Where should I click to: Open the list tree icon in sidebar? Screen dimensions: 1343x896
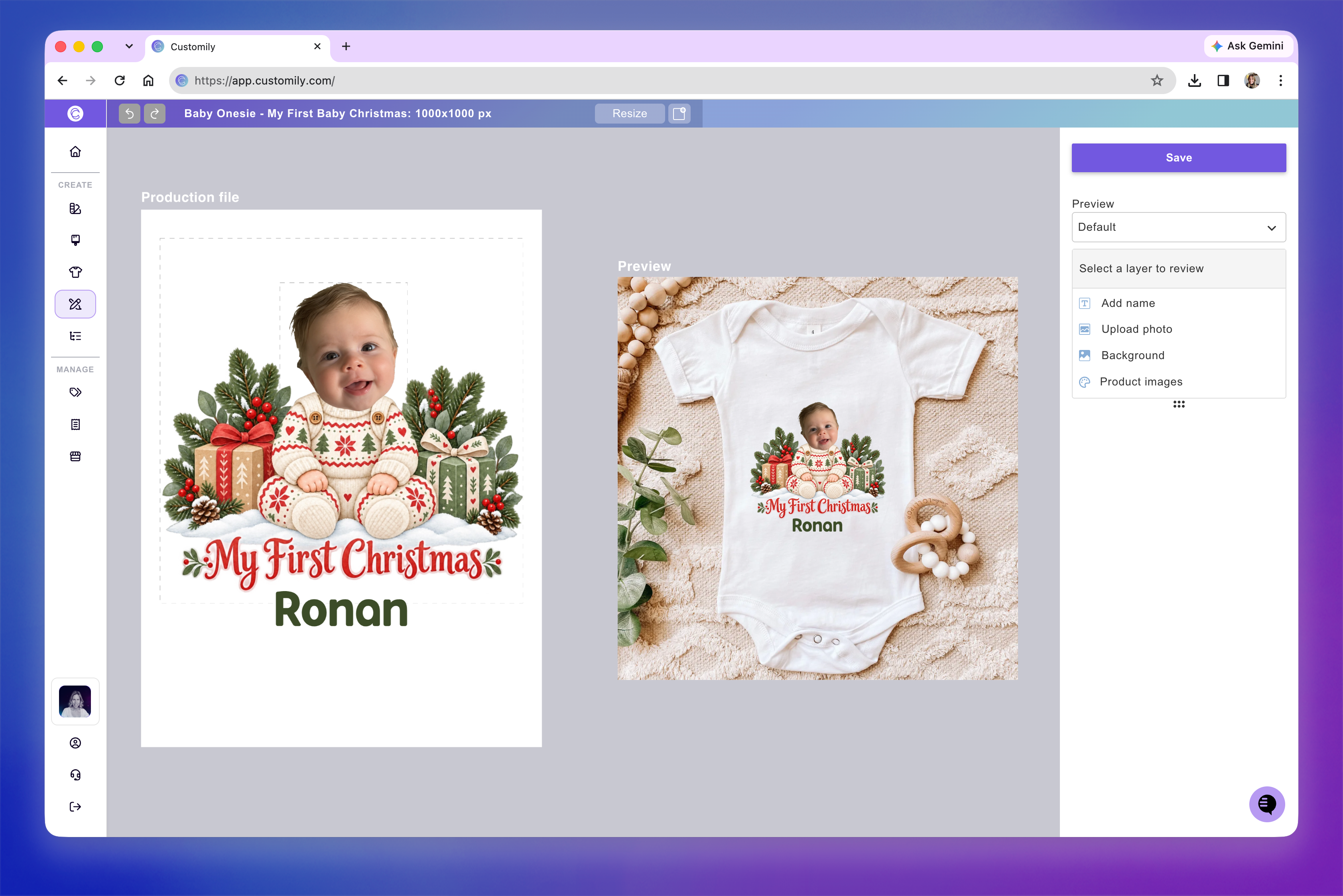pyautogui.click(x=75, y=336)
